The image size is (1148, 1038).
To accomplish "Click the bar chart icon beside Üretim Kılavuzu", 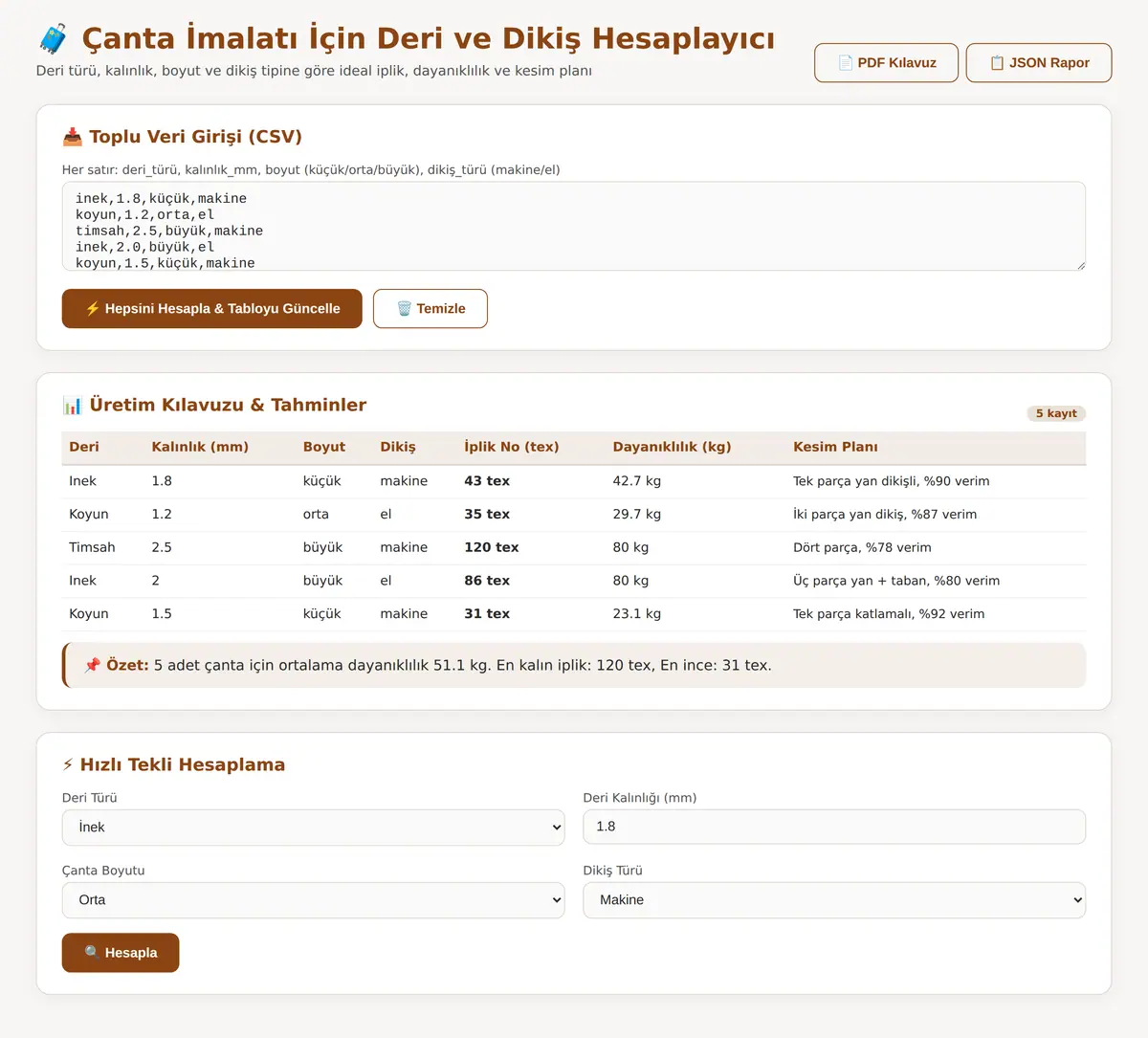I will tap(73, 406).
